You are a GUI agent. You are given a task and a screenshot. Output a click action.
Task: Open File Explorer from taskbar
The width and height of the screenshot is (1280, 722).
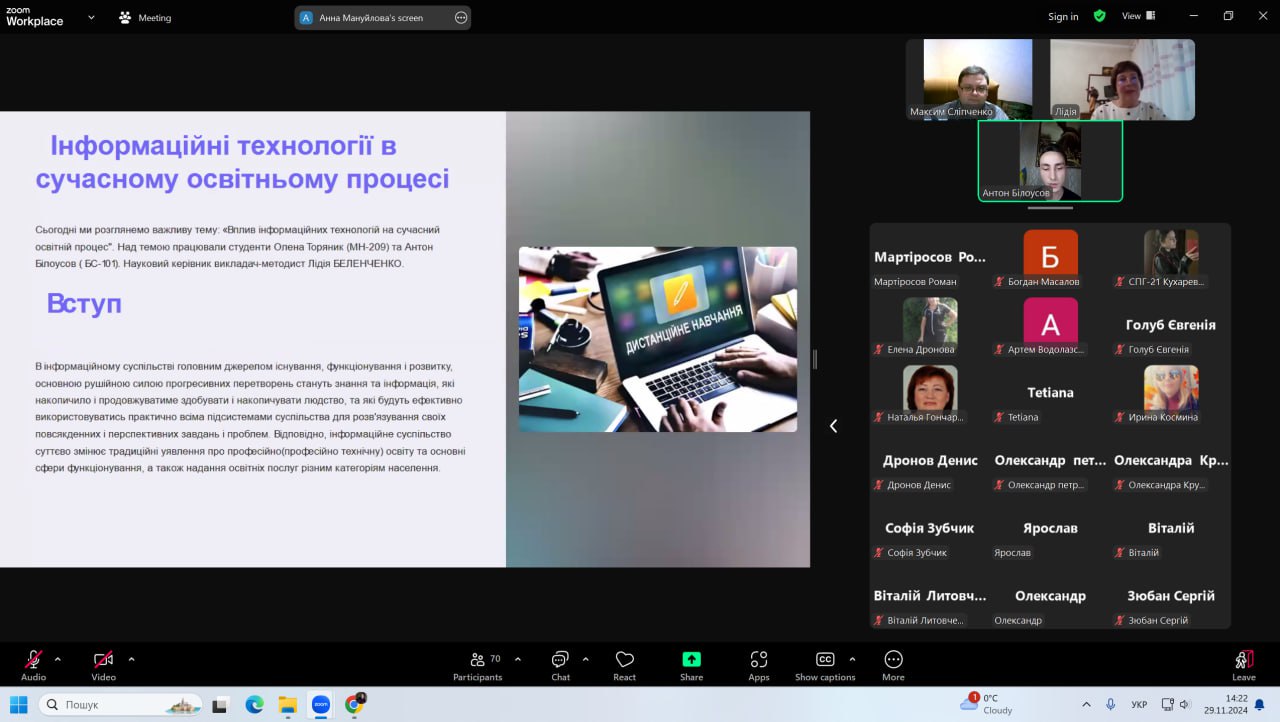click(x=287, y=704)
